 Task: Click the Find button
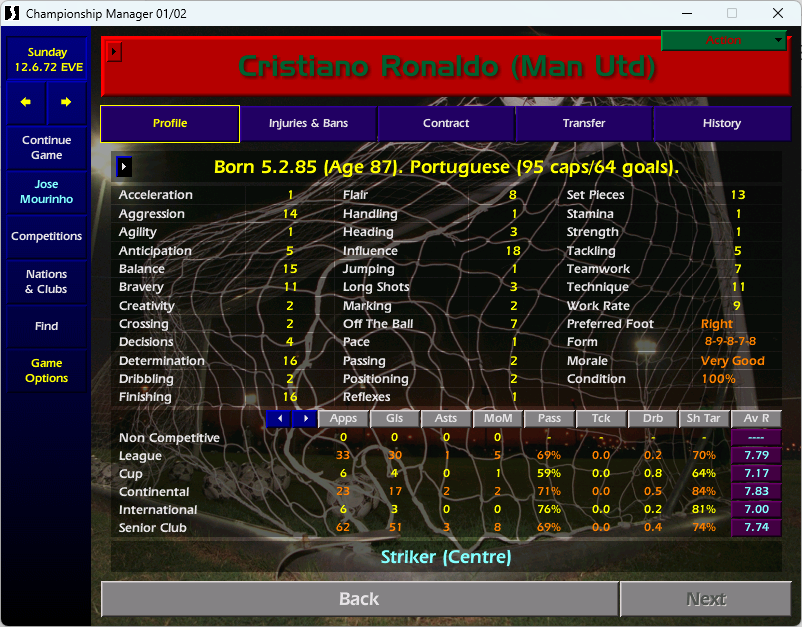point(47,326)
